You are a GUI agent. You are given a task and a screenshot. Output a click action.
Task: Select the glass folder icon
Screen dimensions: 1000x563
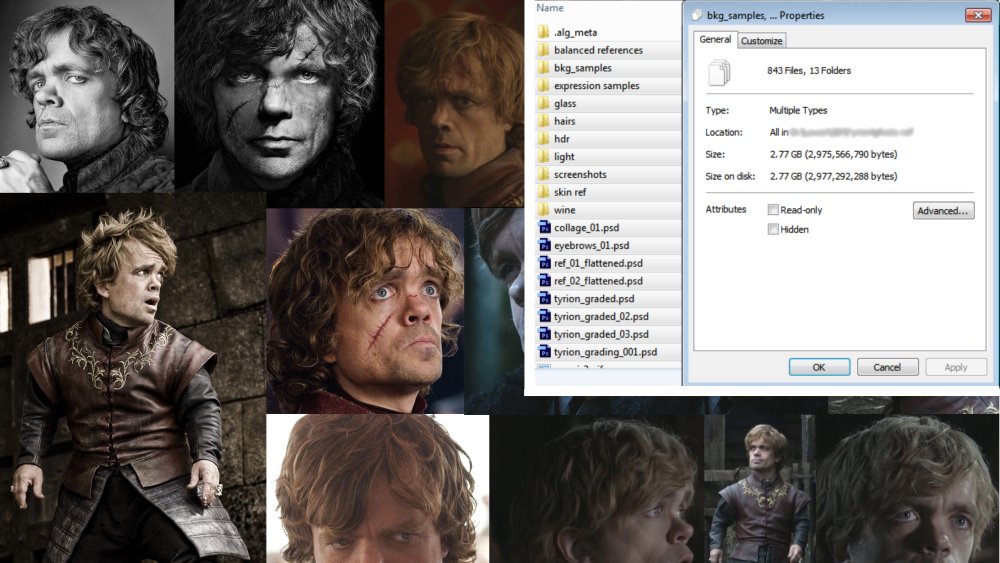point(543,103)
